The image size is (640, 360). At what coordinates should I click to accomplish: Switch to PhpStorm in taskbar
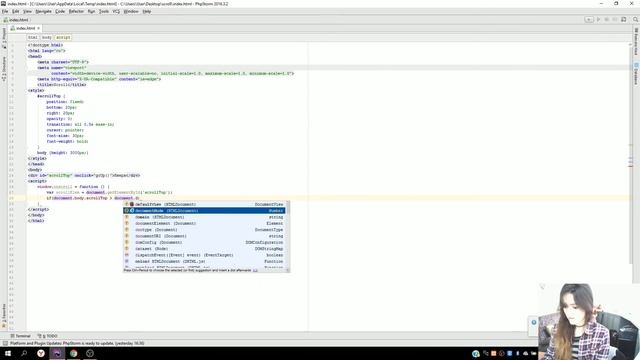click(x=57, y=353)
